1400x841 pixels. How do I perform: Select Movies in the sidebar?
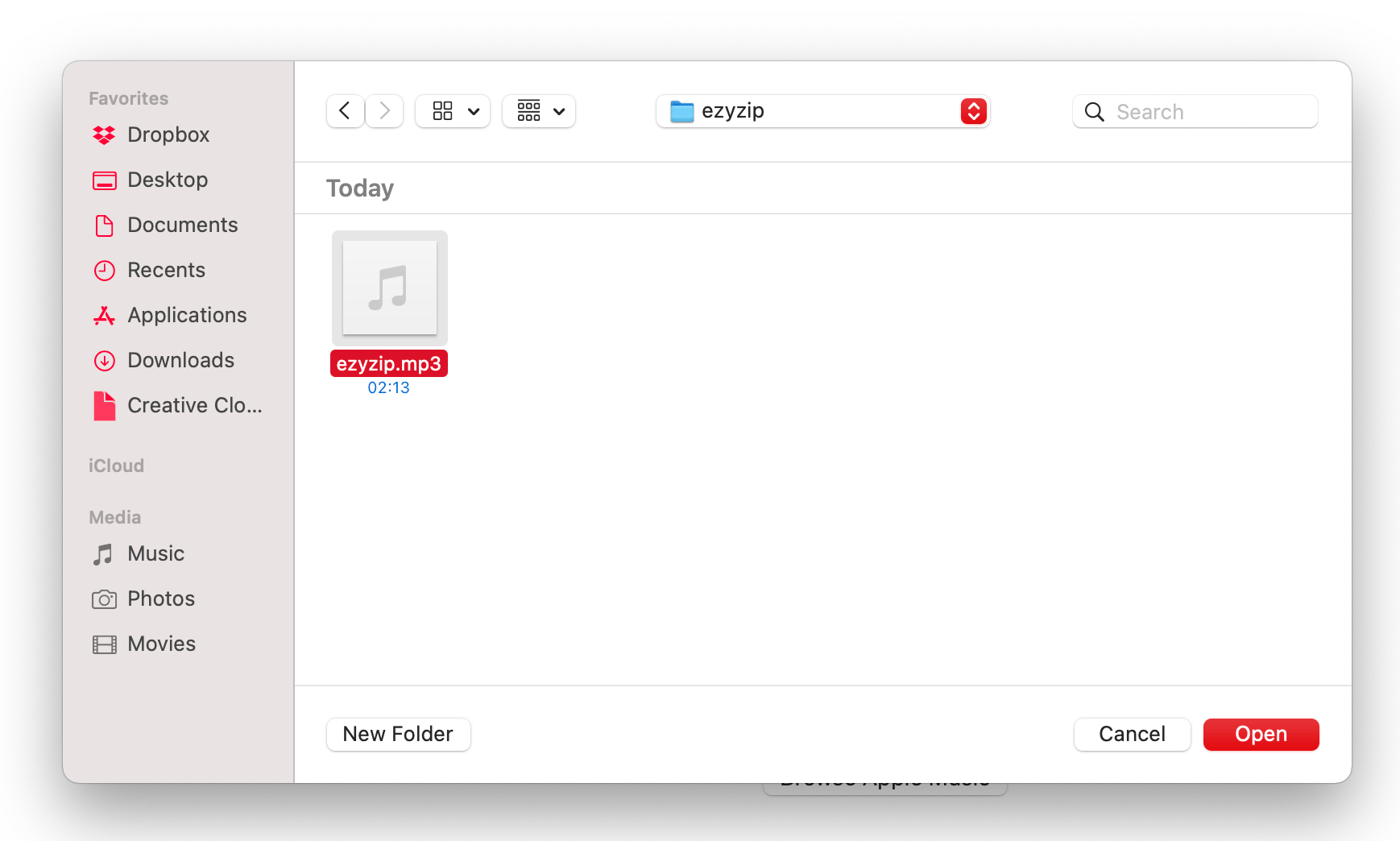(161, 644)
